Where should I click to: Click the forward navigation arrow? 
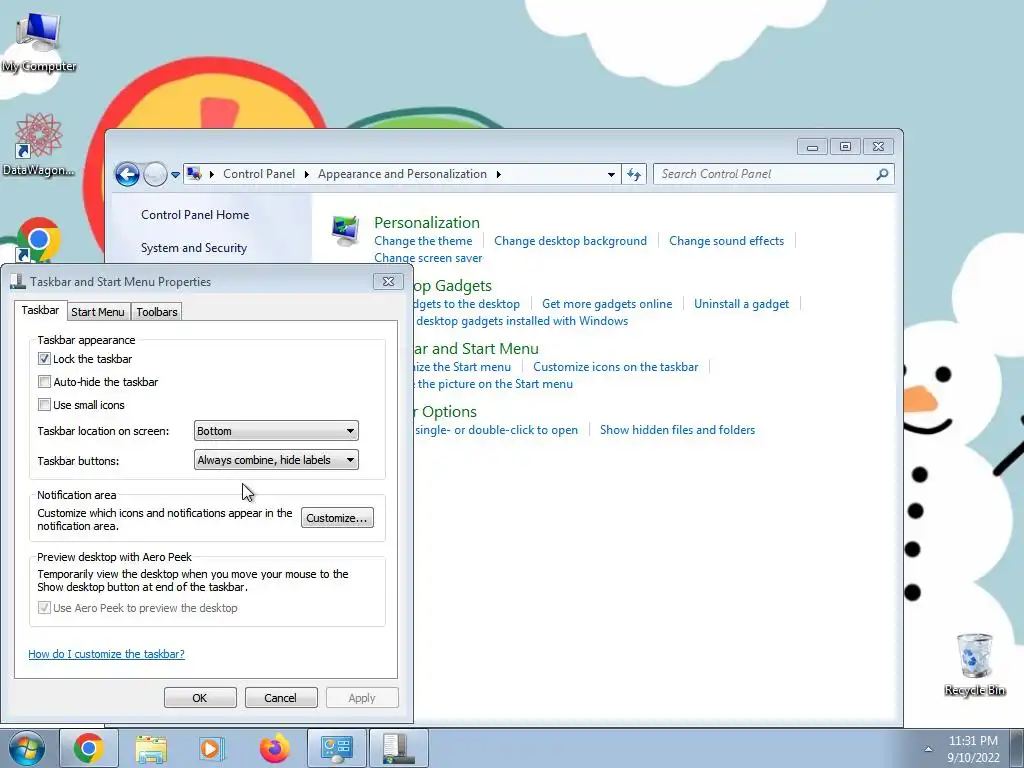click(155, 174)
